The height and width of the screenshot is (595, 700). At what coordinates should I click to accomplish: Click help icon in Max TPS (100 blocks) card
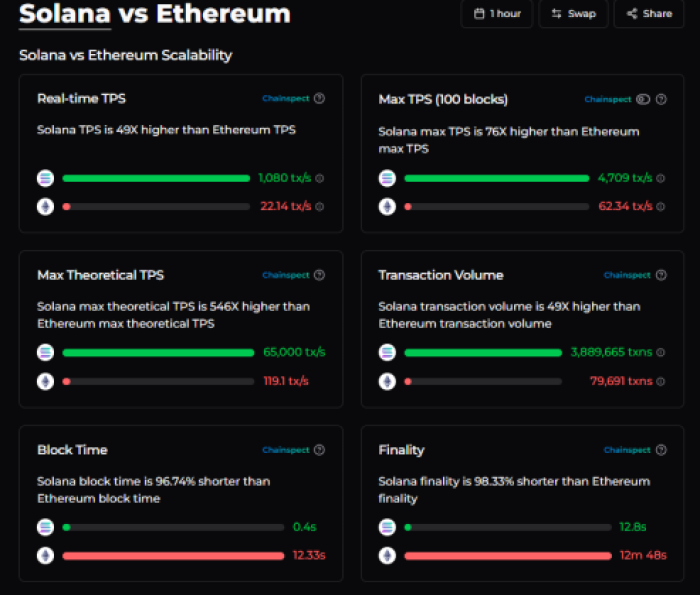661,99
